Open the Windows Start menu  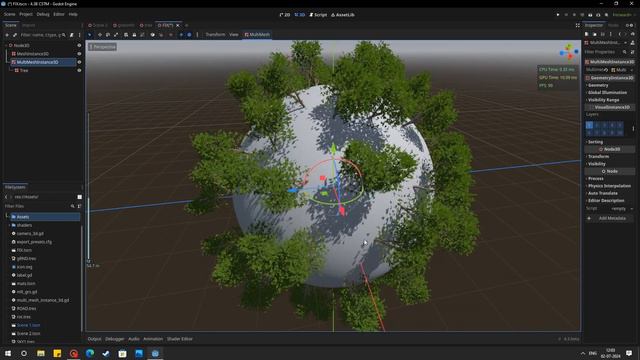(8, 353)
